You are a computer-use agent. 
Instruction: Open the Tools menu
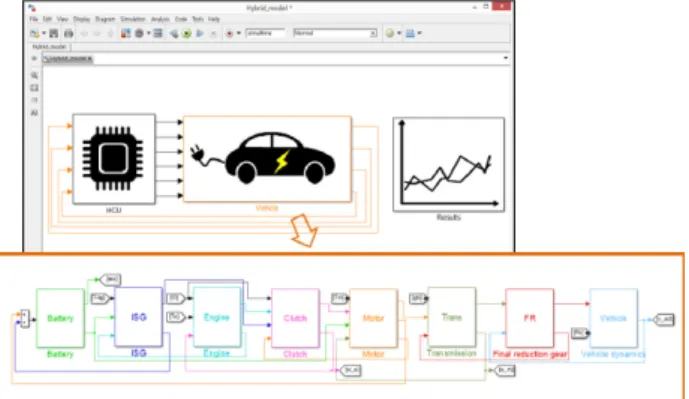(x=198, y=19)
